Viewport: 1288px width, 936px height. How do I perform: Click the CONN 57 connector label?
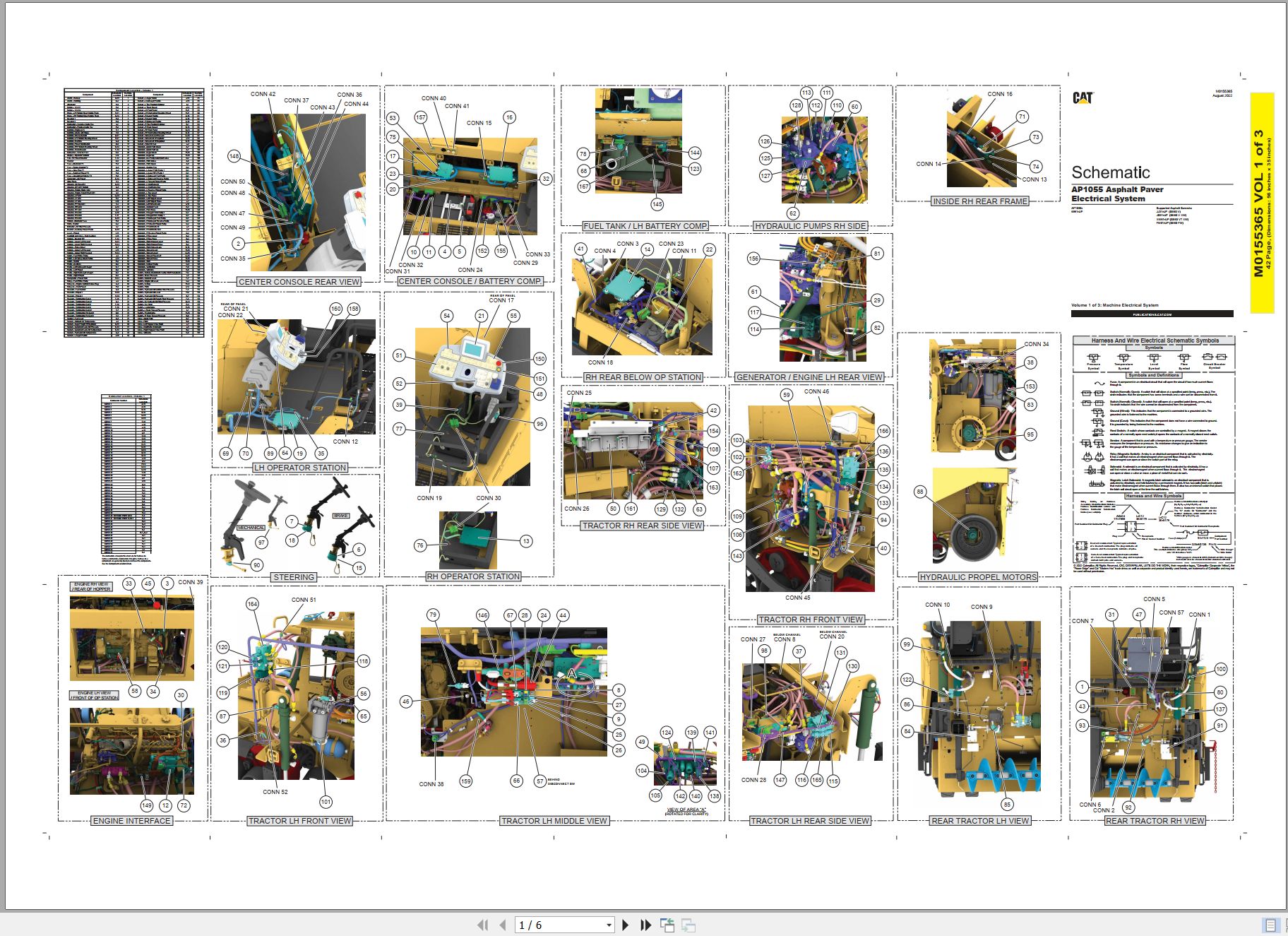1171,612
